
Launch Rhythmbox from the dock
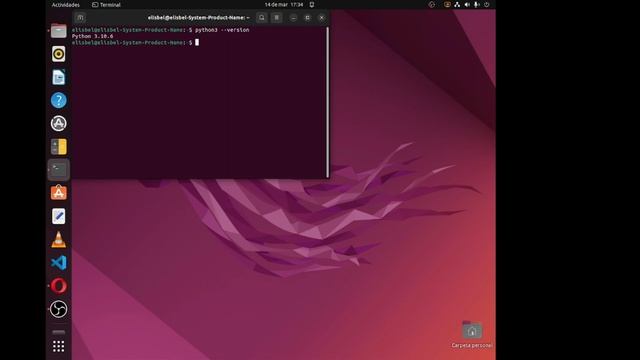(x=58, y=54)
